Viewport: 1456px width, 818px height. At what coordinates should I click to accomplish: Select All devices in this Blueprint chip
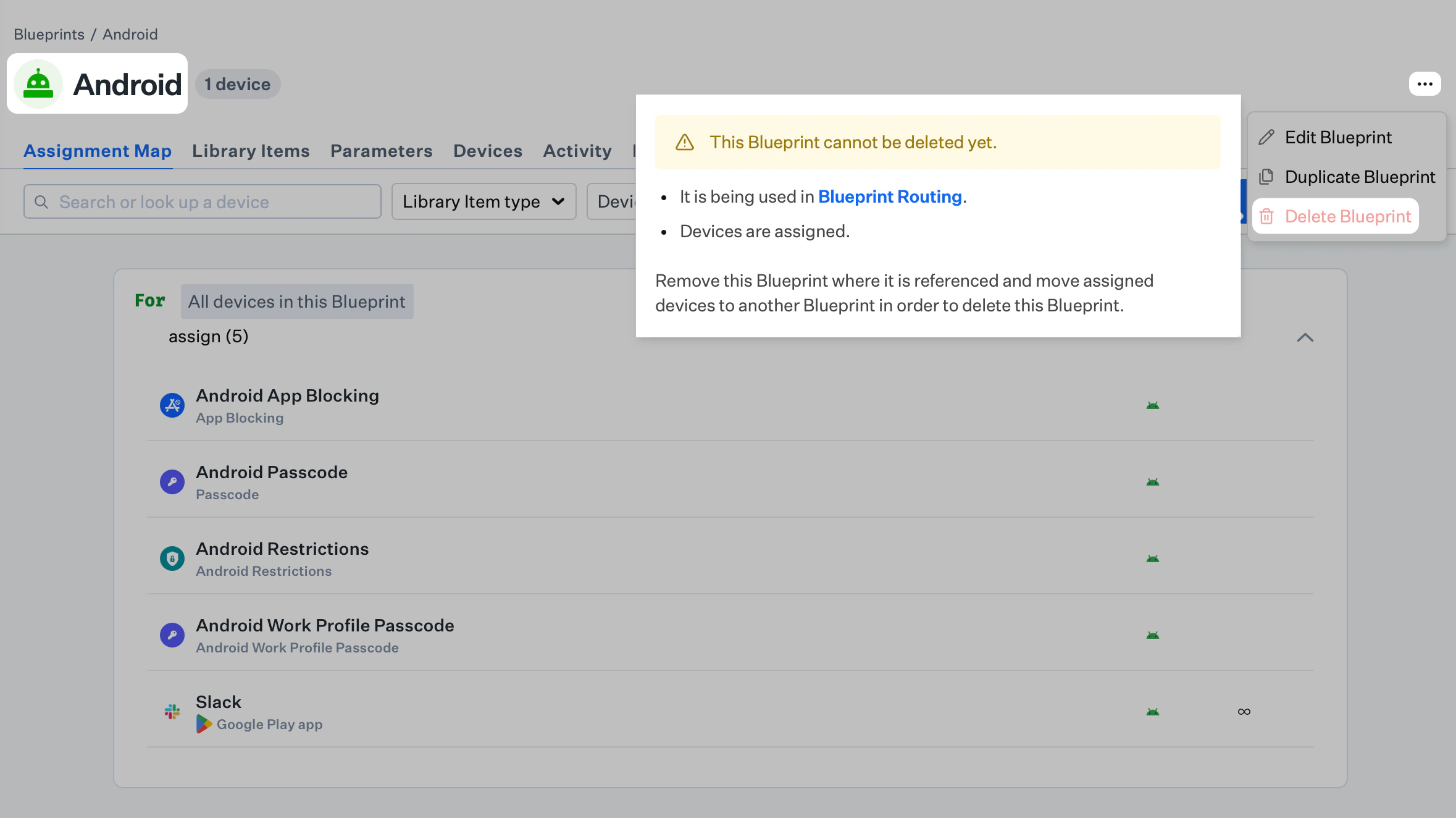tap(297, 301)
